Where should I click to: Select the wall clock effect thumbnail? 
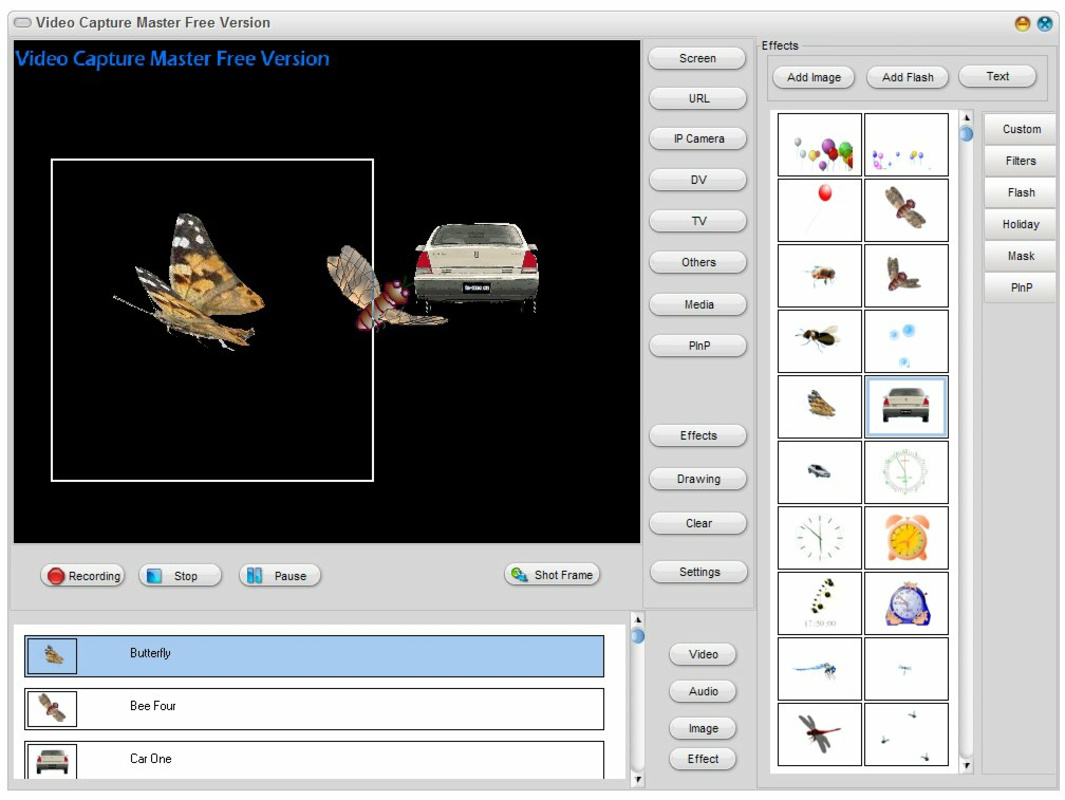[817, 537]
